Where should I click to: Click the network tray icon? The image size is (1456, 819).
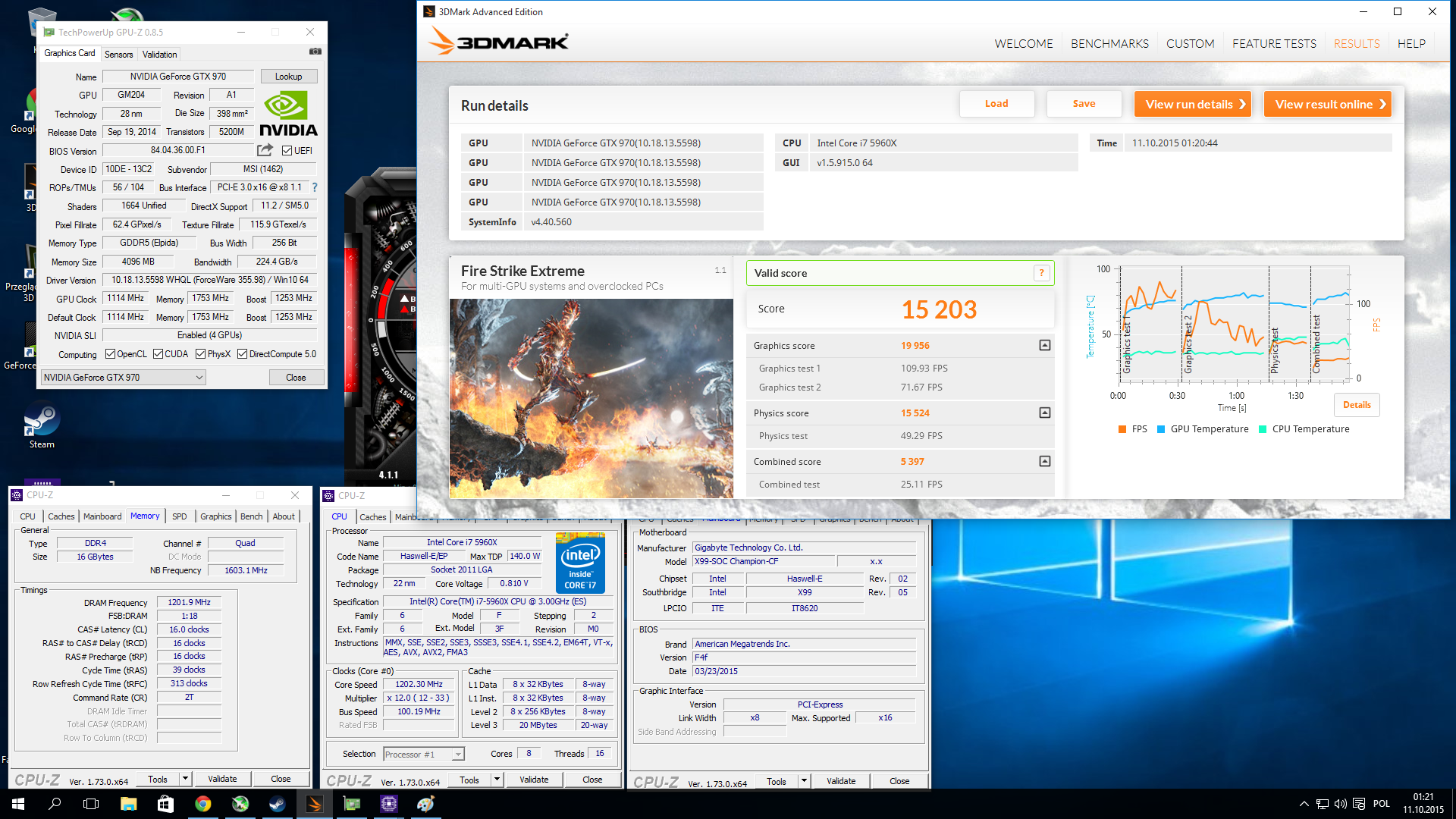1323,804
